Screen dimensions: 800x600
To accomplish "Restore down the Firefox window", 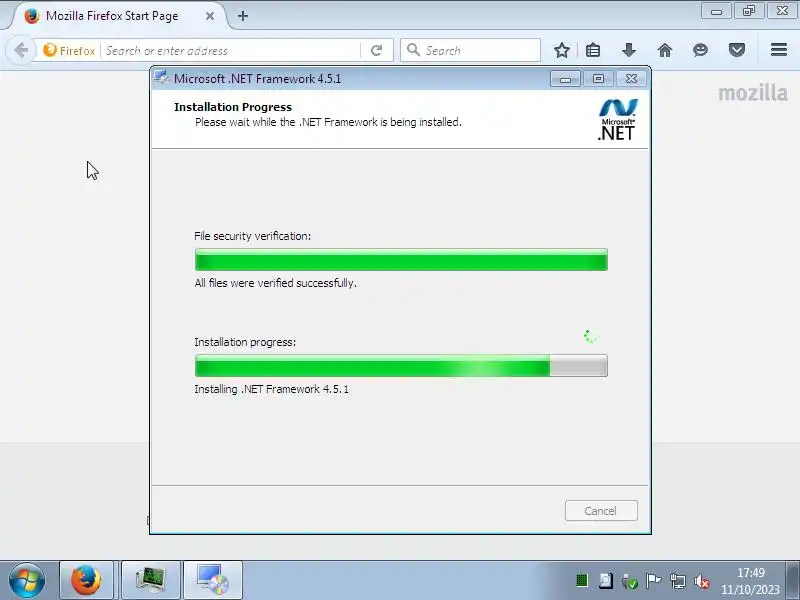I will point(749,11).
